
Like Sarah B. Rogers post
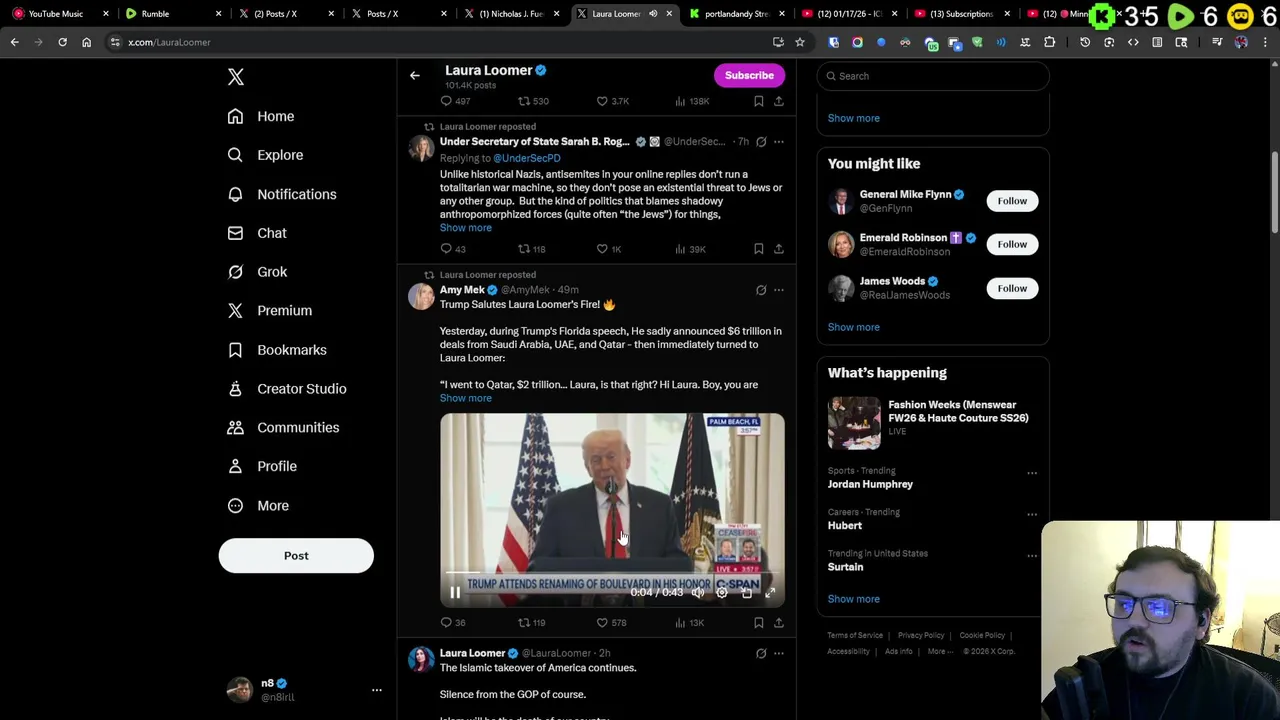pyautogui.click(x=609, y=249)
